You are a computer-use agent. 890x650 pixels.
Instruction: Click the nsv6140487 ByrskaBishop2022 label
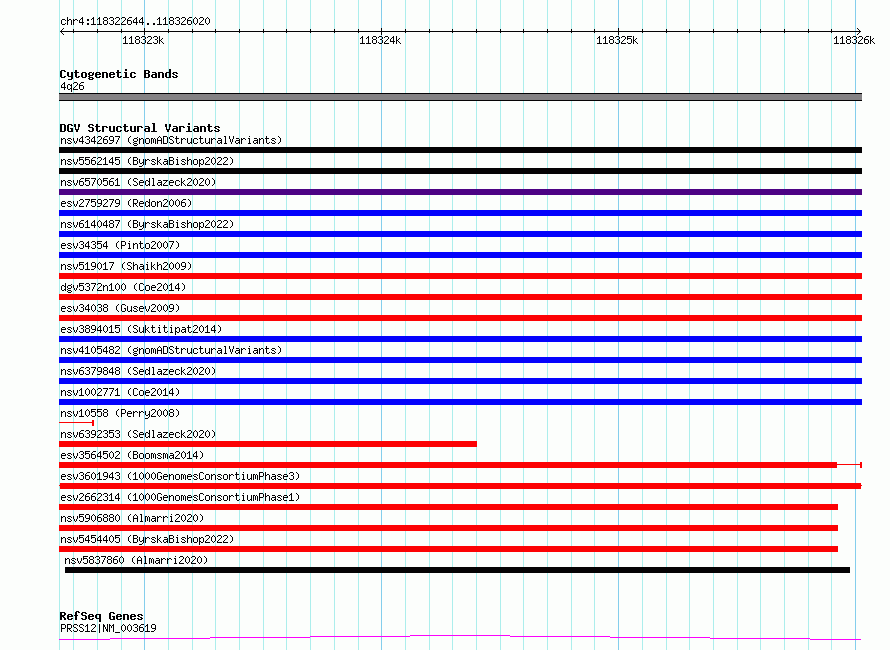click(147, 224)
